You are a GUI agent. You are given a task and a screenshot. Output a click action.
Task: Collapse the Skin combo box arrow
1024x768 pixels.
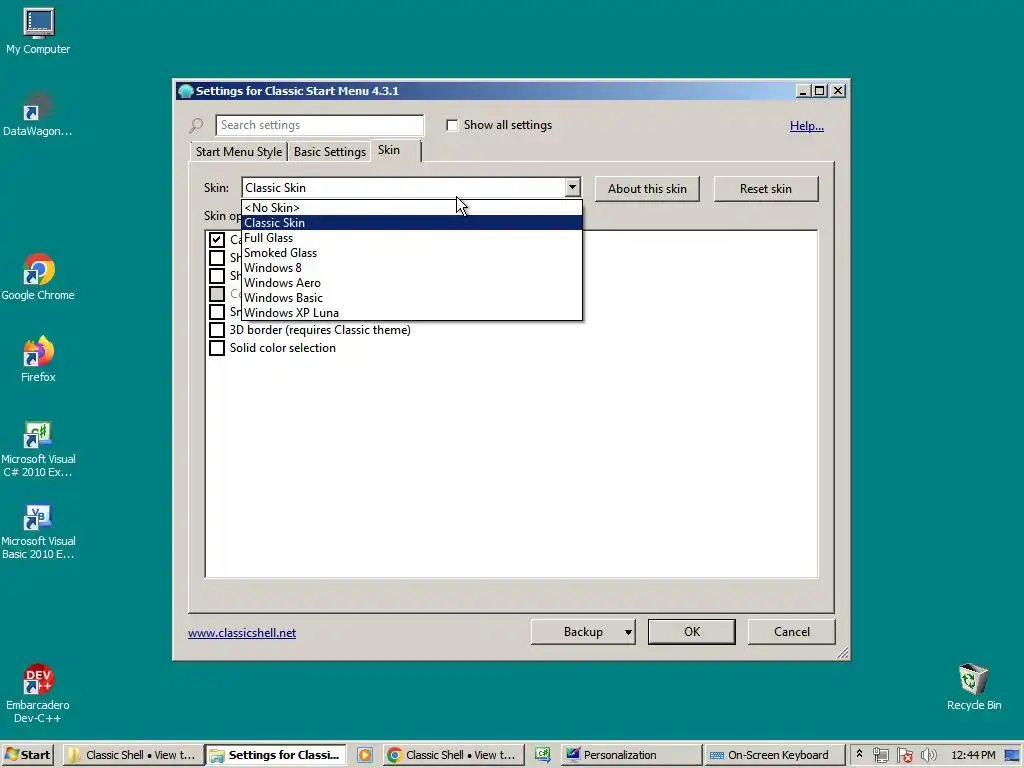point(572,187)
